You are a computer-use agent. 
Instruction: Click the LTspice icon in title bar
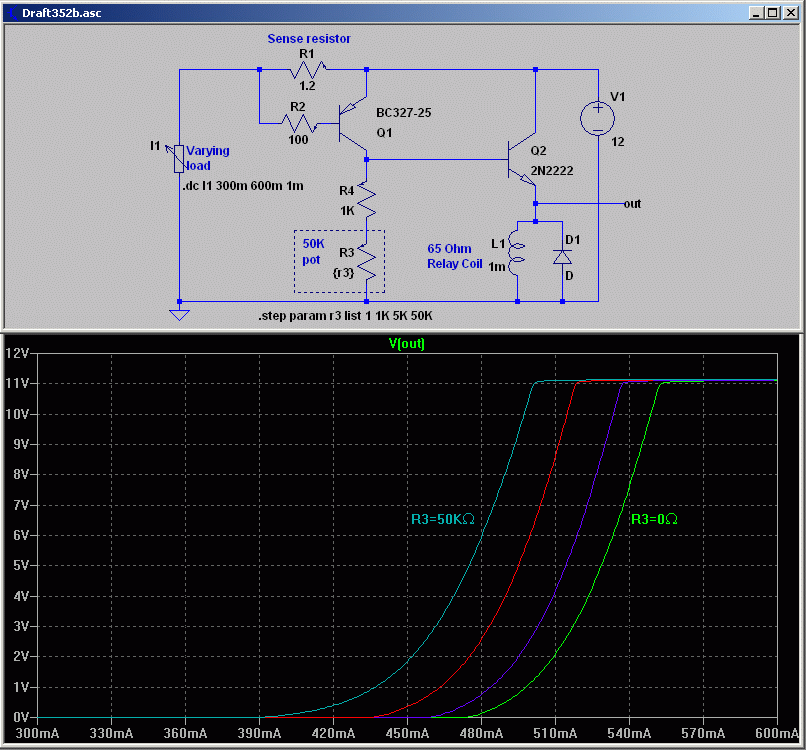point(12,13)
